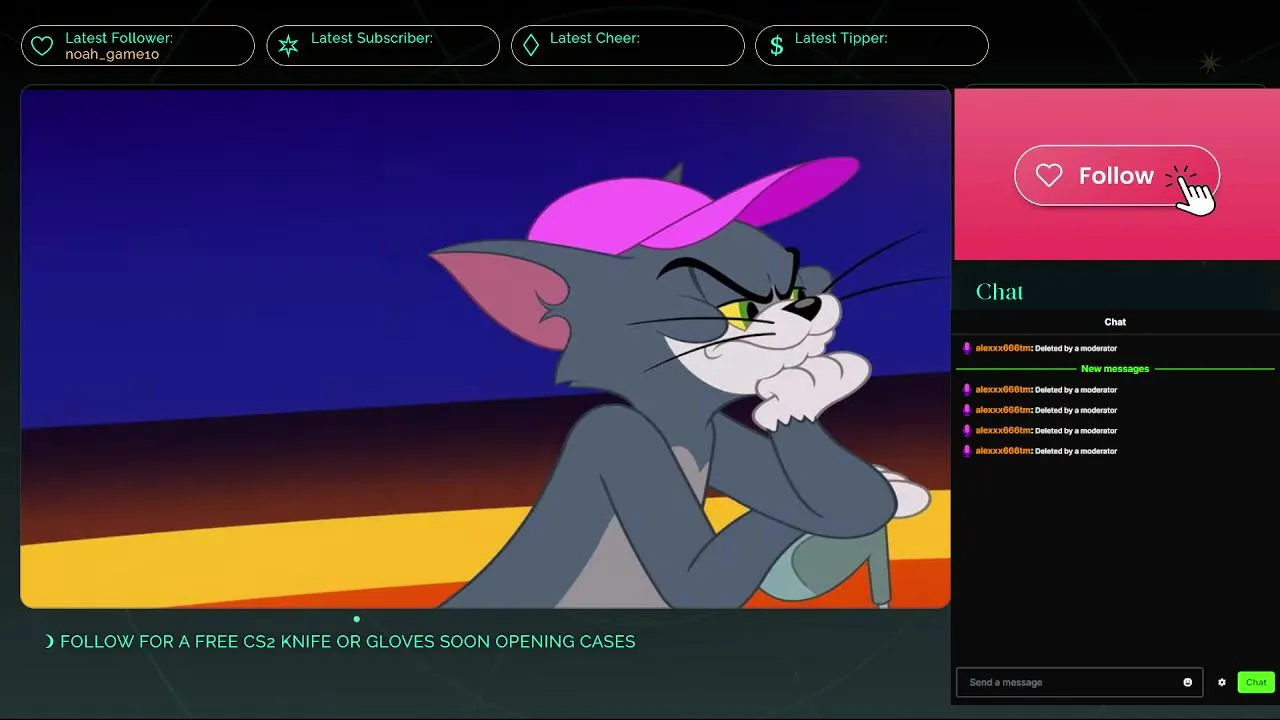Click the large cursive Chat heading

pyautogui.click(x=1000, y=292)
